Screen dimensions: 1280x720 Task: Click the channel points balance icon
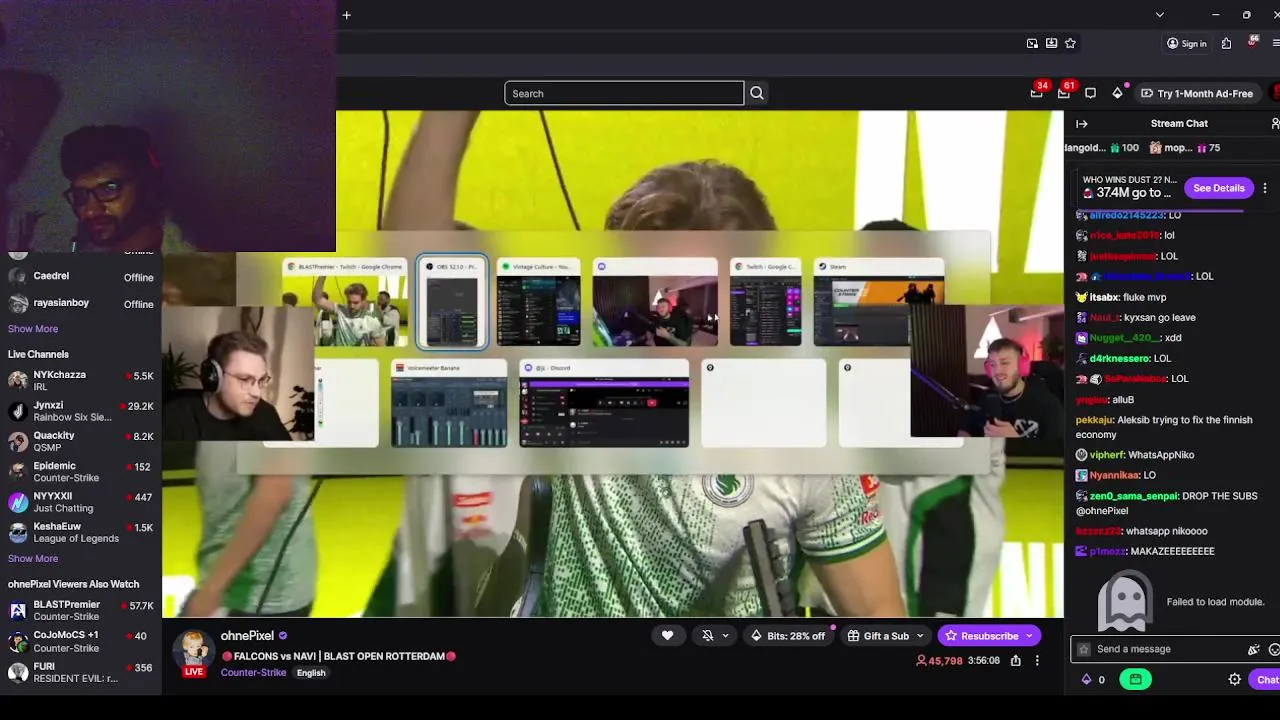coord(1086,679)
